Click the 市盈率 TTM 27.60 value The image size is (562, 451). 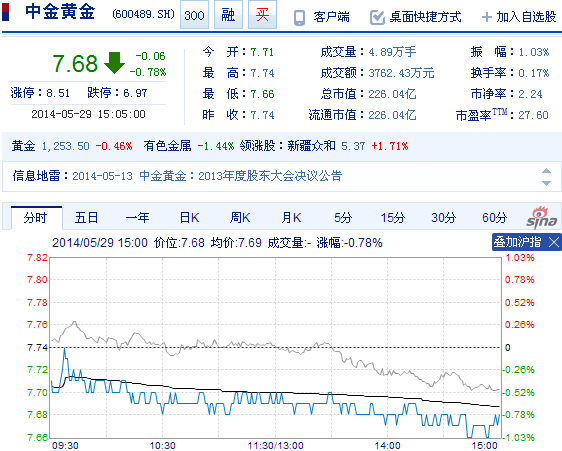click(x=533, y=115)
